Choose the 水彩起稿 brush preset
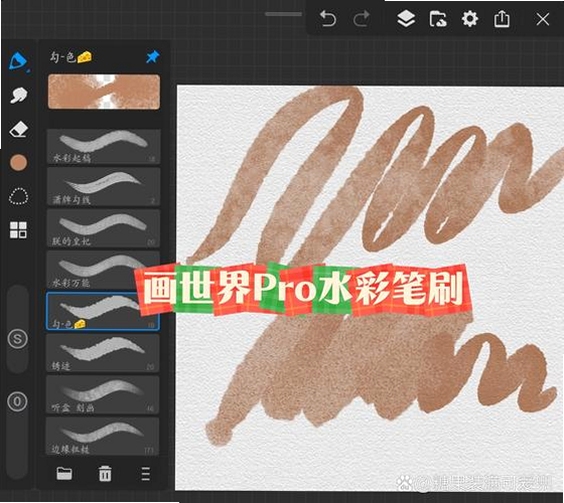 click(104, 146)
